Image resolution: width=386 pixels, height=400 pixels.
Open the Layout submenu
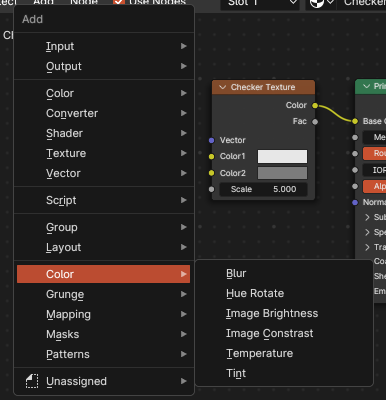point(103,247)
